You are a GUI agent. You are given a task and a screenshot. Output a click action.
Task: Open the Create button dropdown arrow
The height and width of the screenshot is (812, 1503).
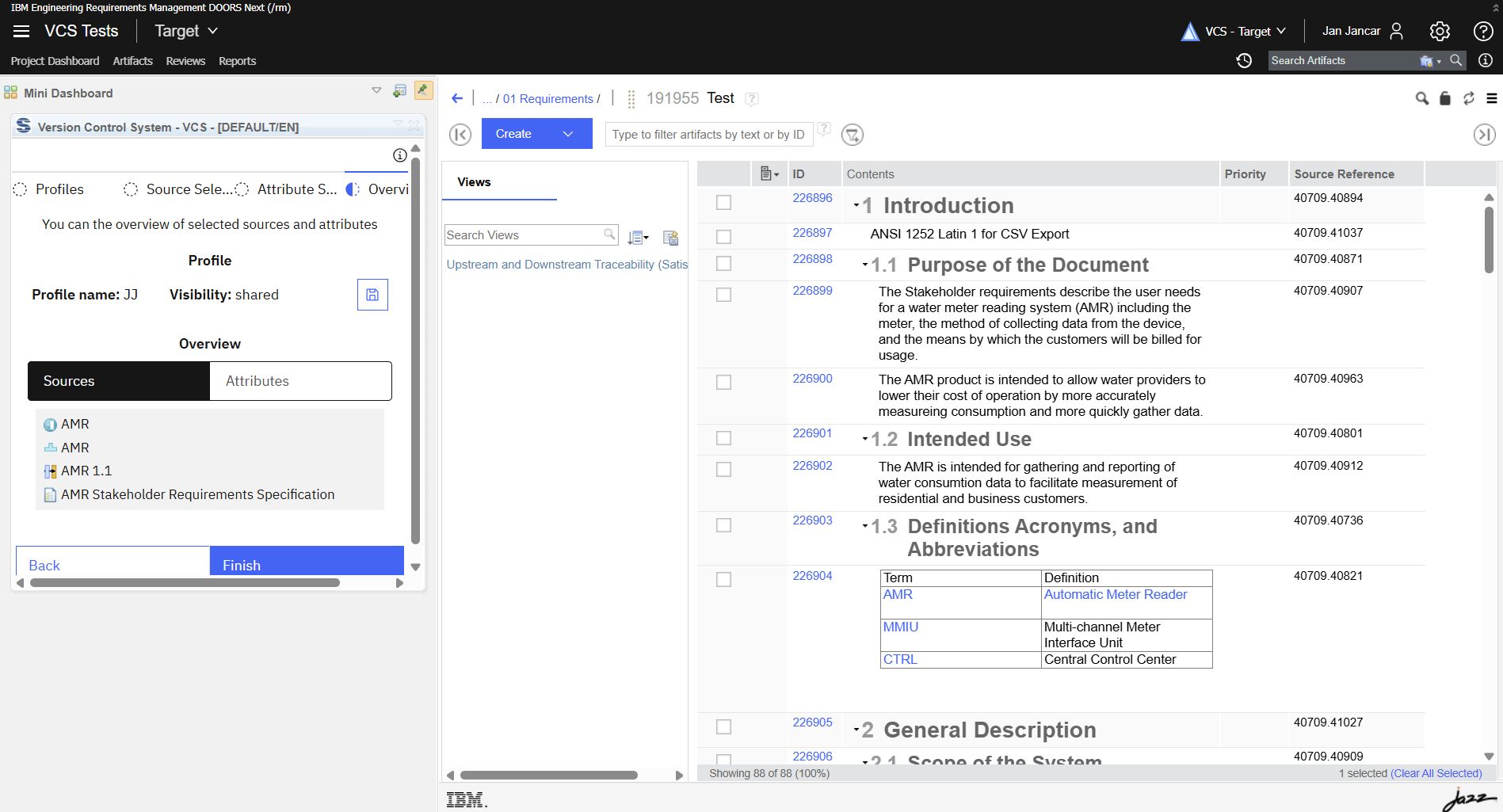(x=568, y=134)
